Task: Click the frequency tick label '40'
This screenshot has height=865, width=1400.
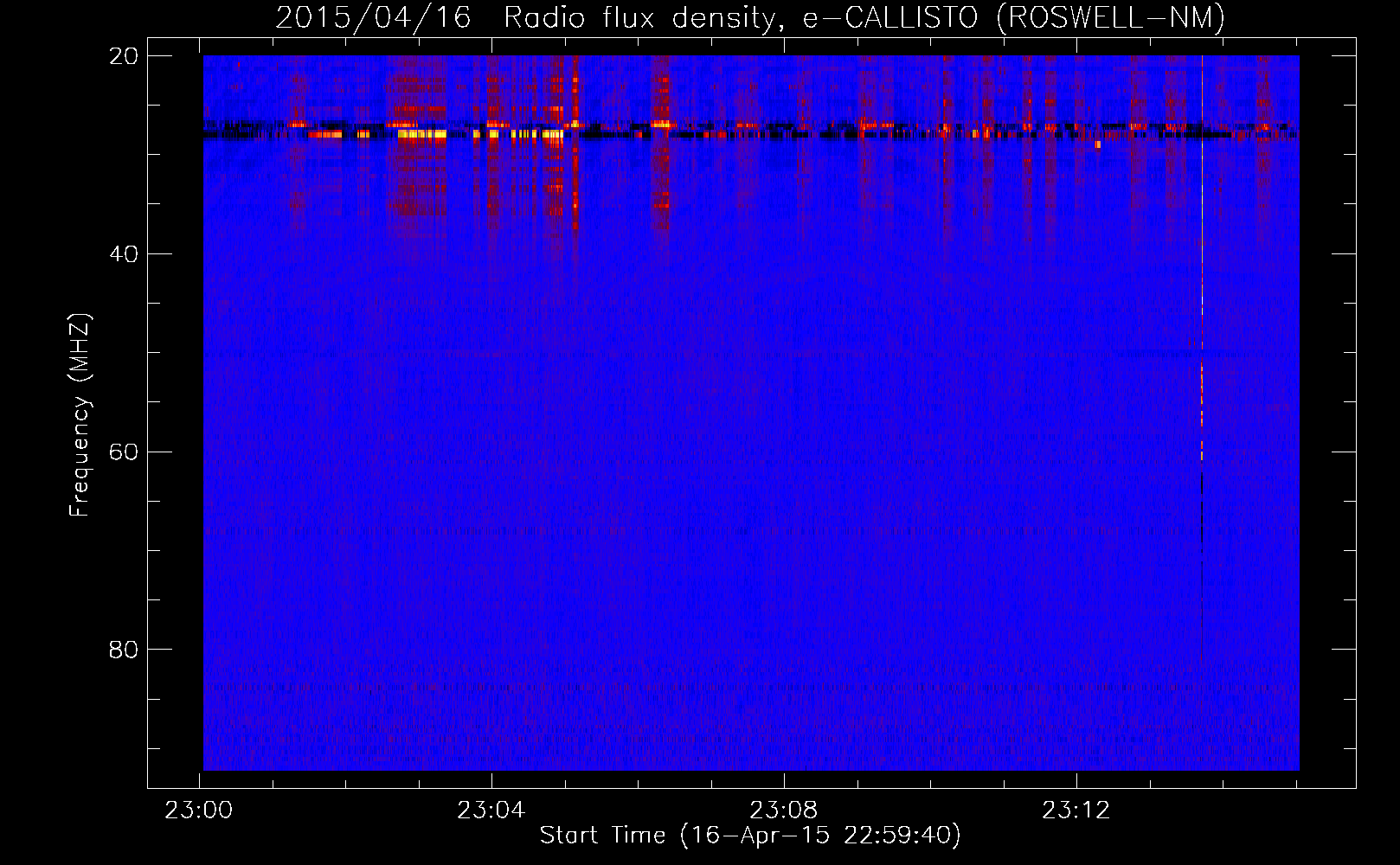Action: coord(125,254)
